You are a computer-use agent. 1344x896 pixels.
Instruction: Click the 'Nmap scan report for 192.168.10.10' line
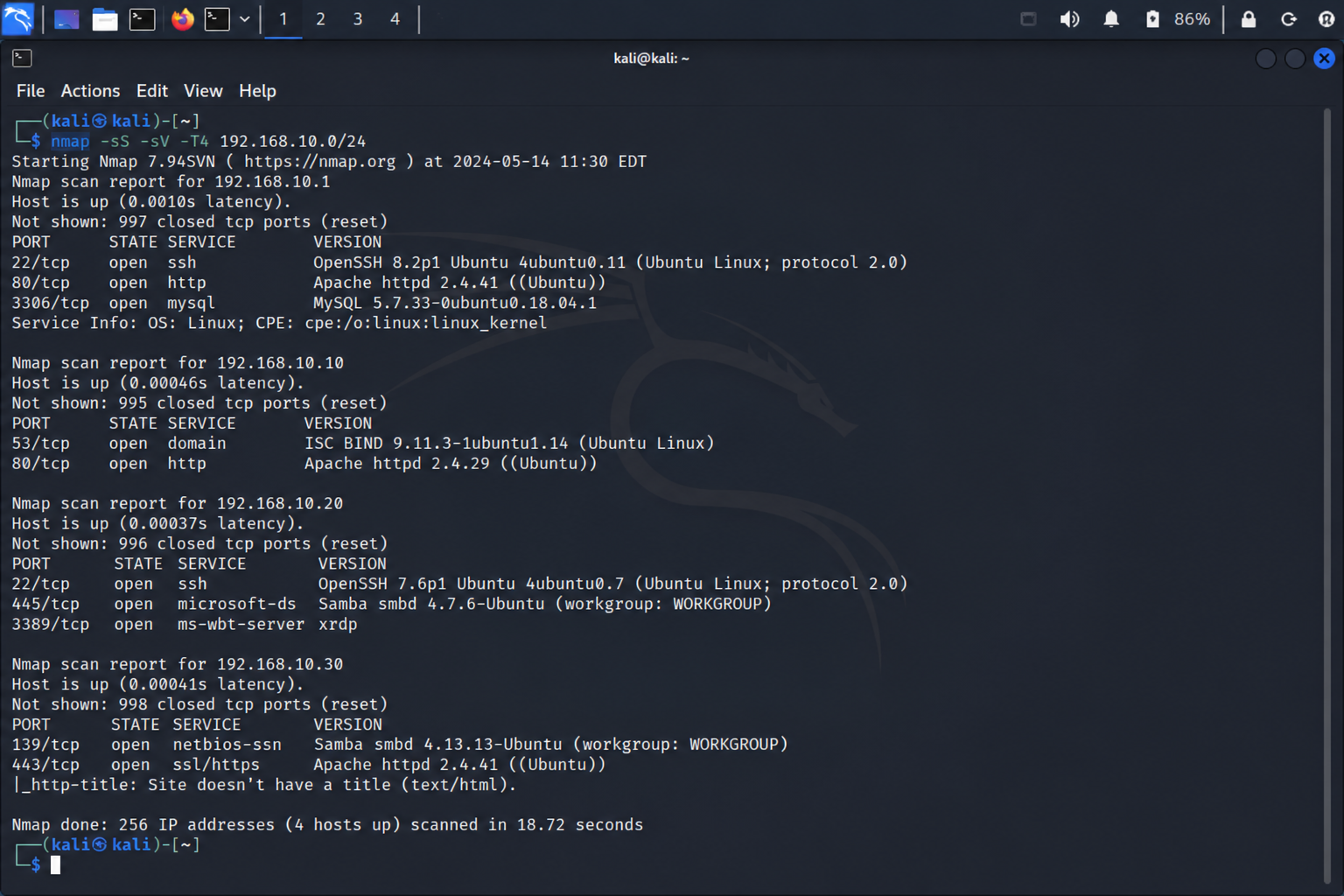[x=178, y=362]
